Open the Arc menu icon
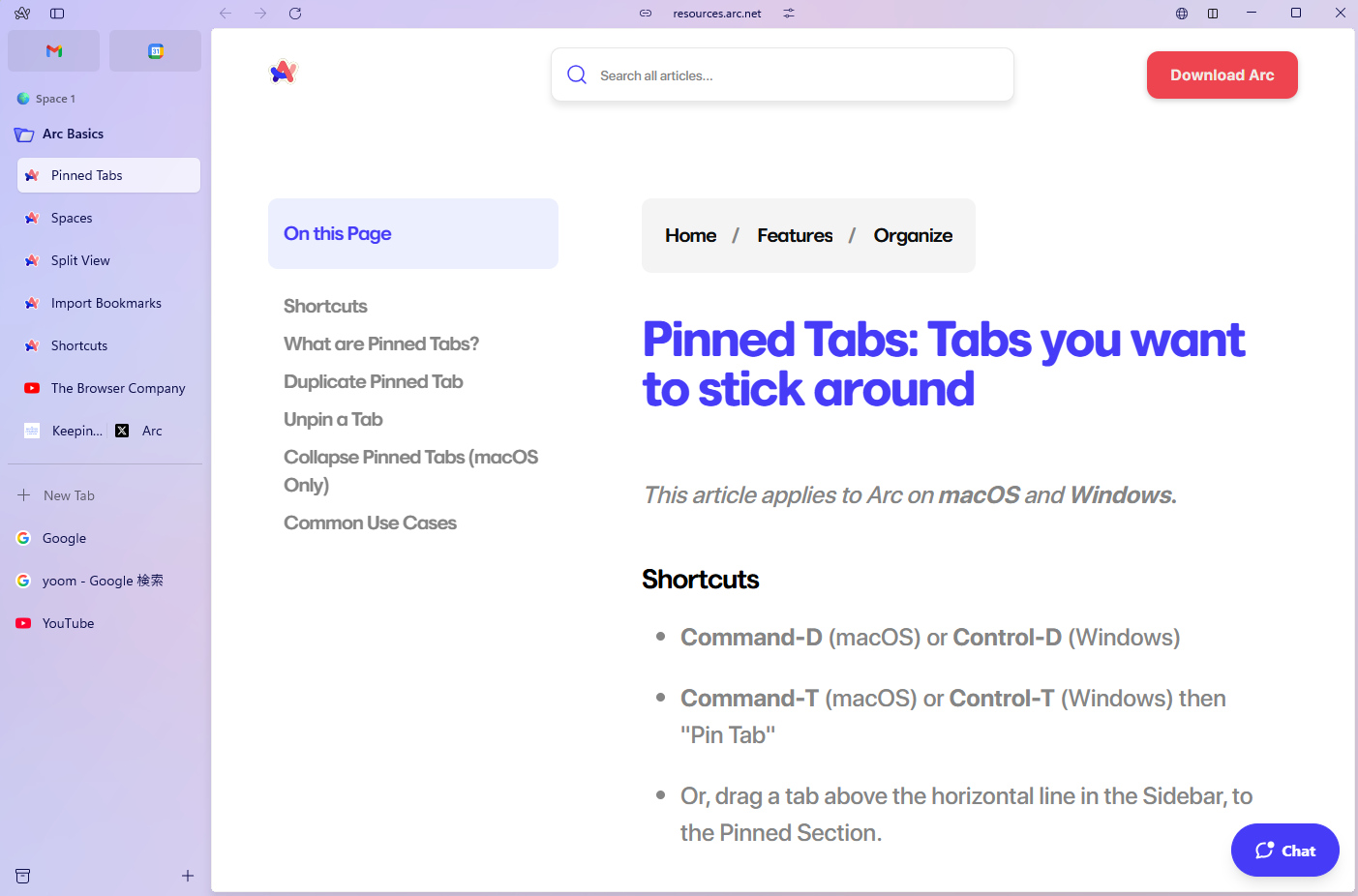This screenshot has height=896, width=1358. click(x=23, y=14)
